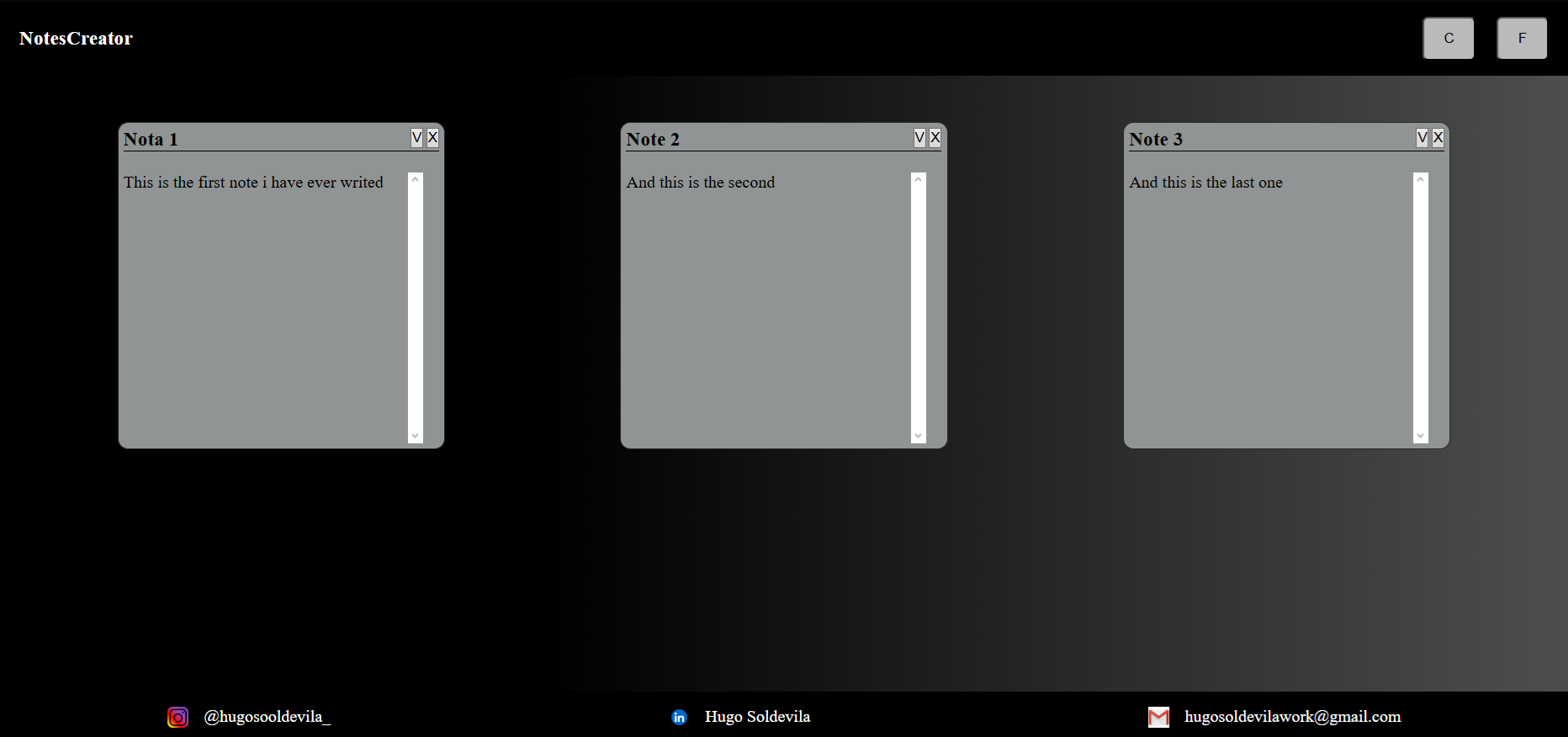The height and width of the screenshot is (737, 1568).
Task: Click the Gmail envelope icon
Action: [x=1158, y=717]
